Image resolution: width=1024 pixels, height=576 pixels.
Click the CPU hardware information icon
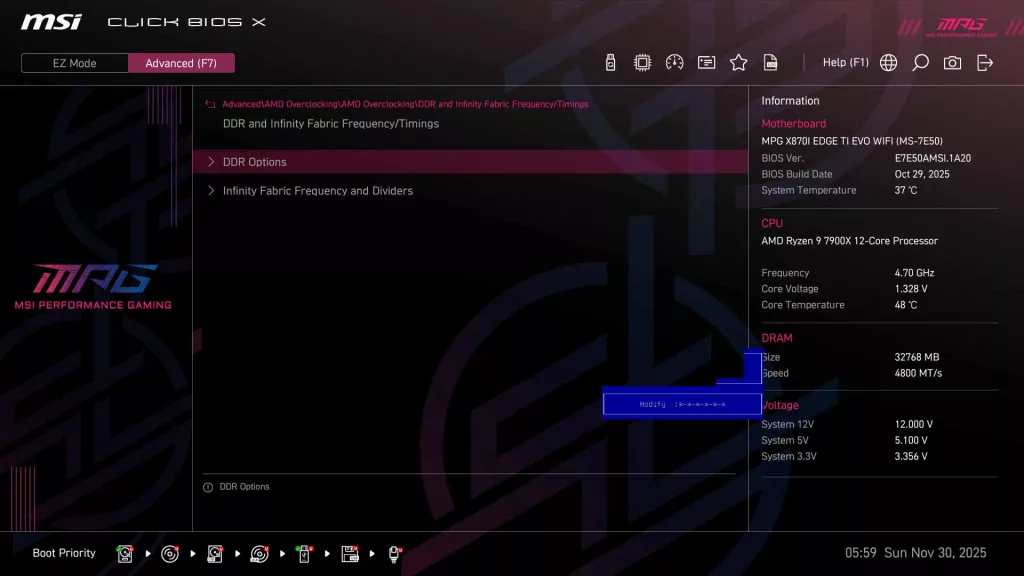click(643, 62)
